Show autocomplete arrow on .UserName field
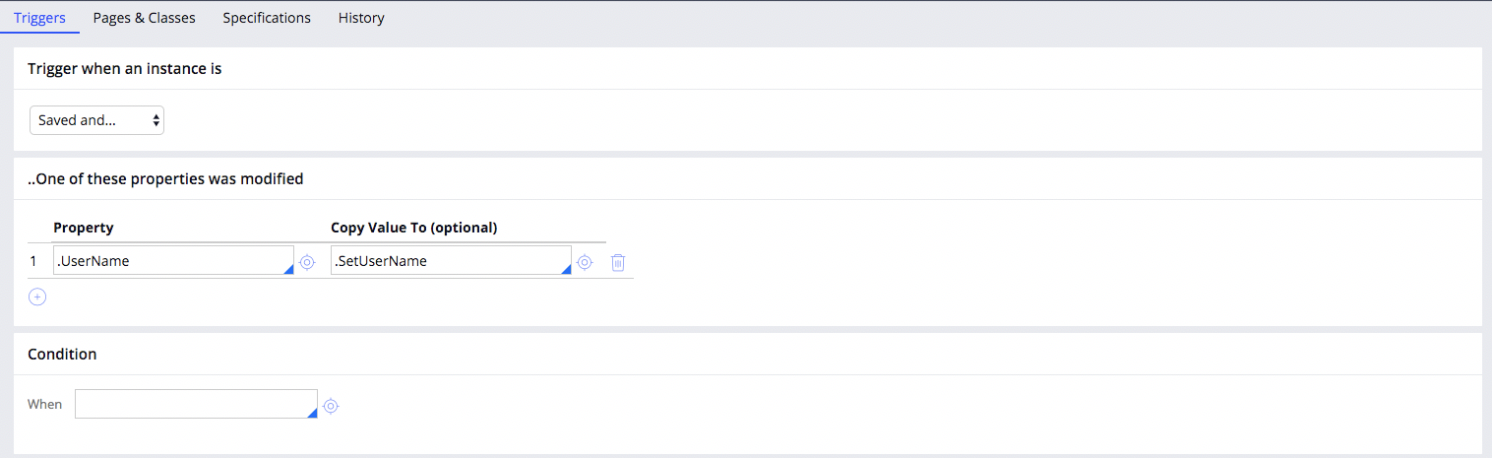The height and width of the screenshot is (458, 1492). tap(288, 269)
